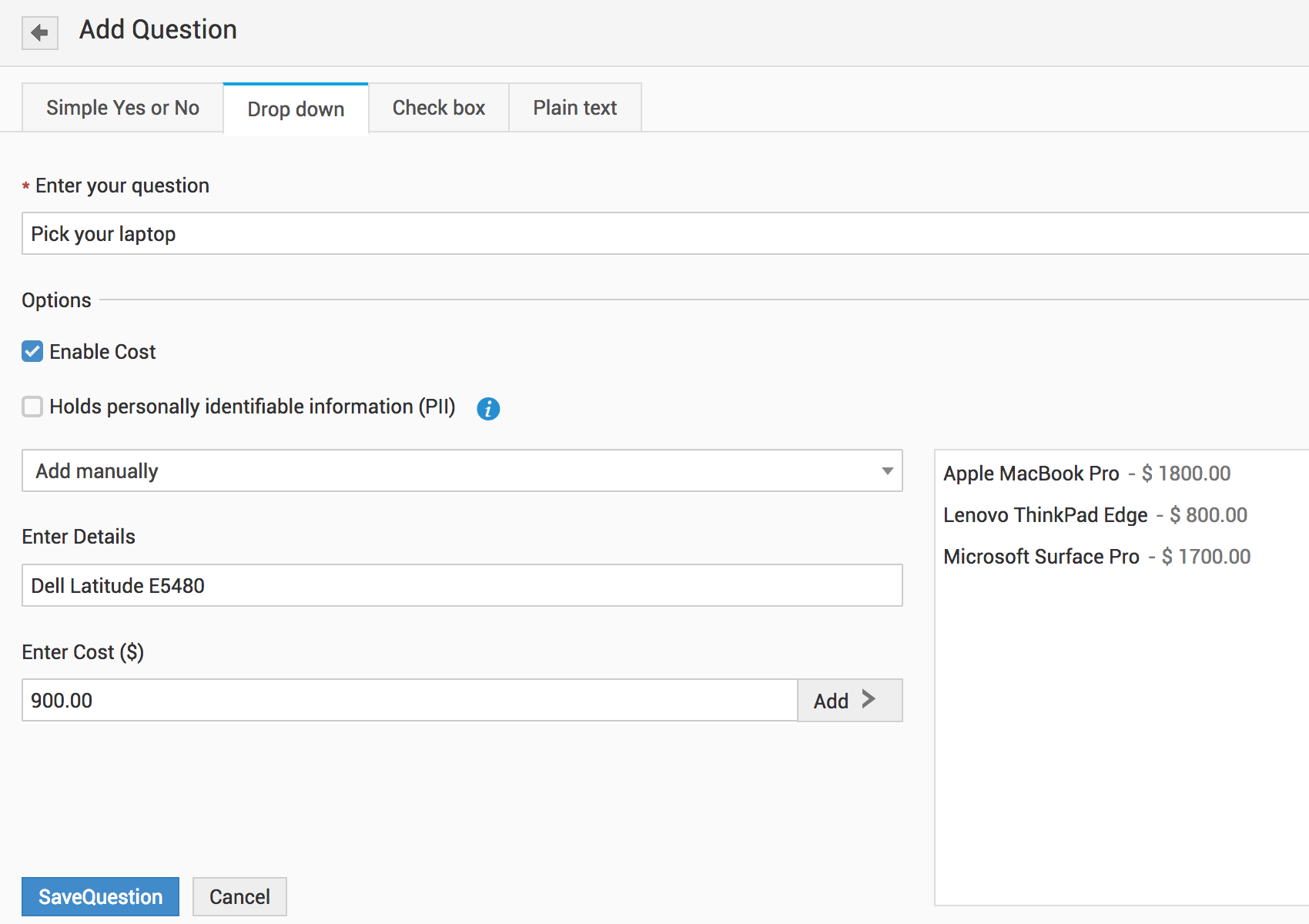Uncheck the Enable Cost checkbox
This screenshot has width=1309, height=924.
(32, 352)
